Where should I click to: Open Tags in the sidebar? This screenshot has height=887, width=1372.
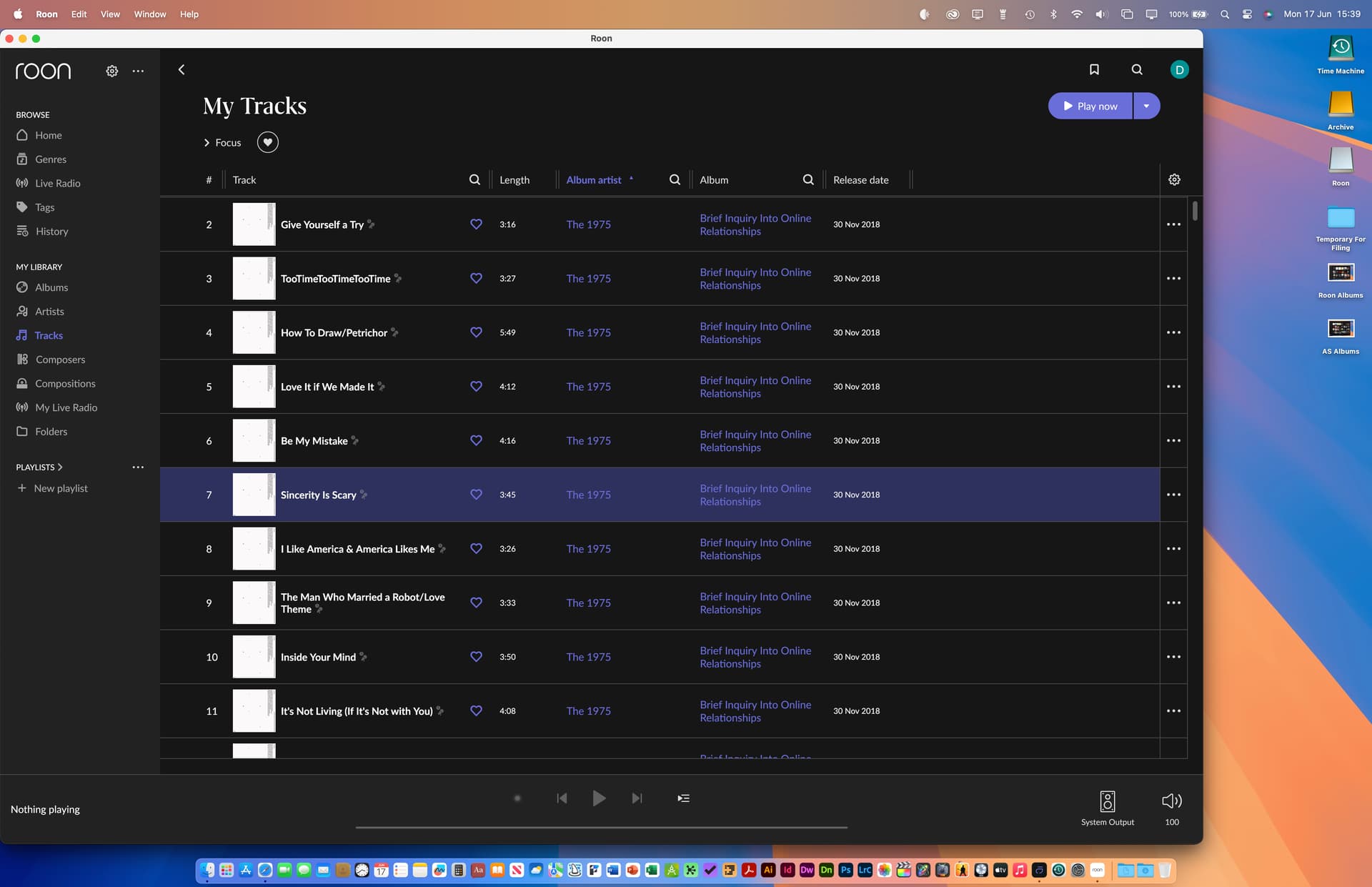[44, 207]
